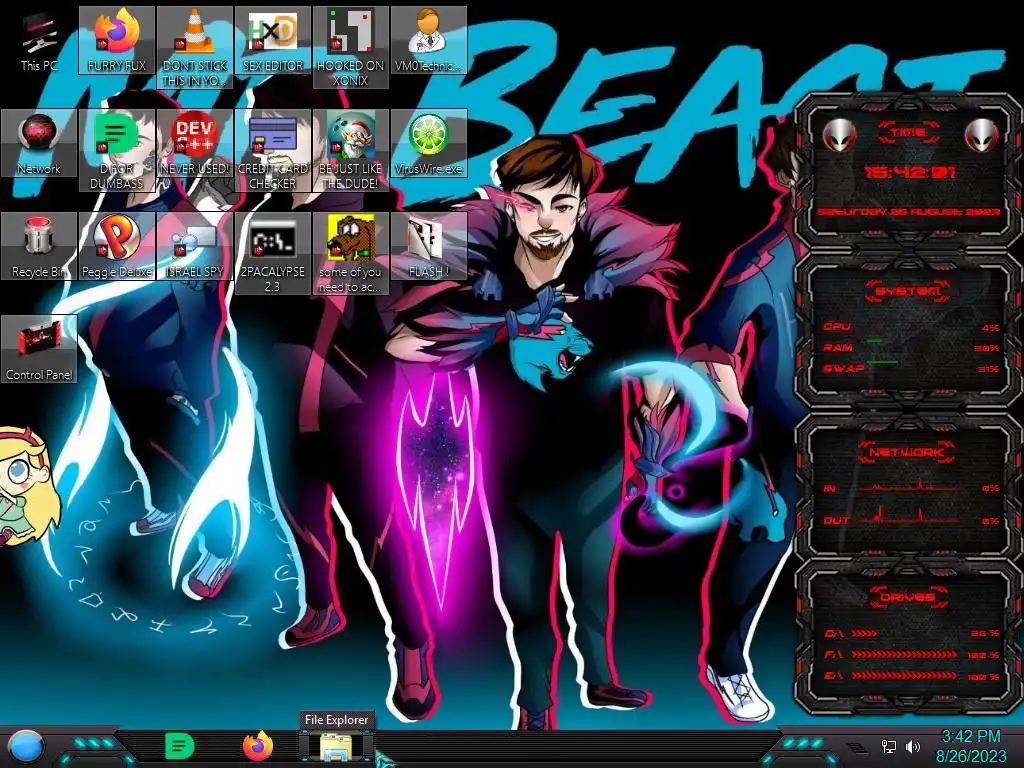Image resolution: width=1024 pixels, height=768 pixels.
Task: Open File Explorer from the taskbar
Action: pos(336,746)
